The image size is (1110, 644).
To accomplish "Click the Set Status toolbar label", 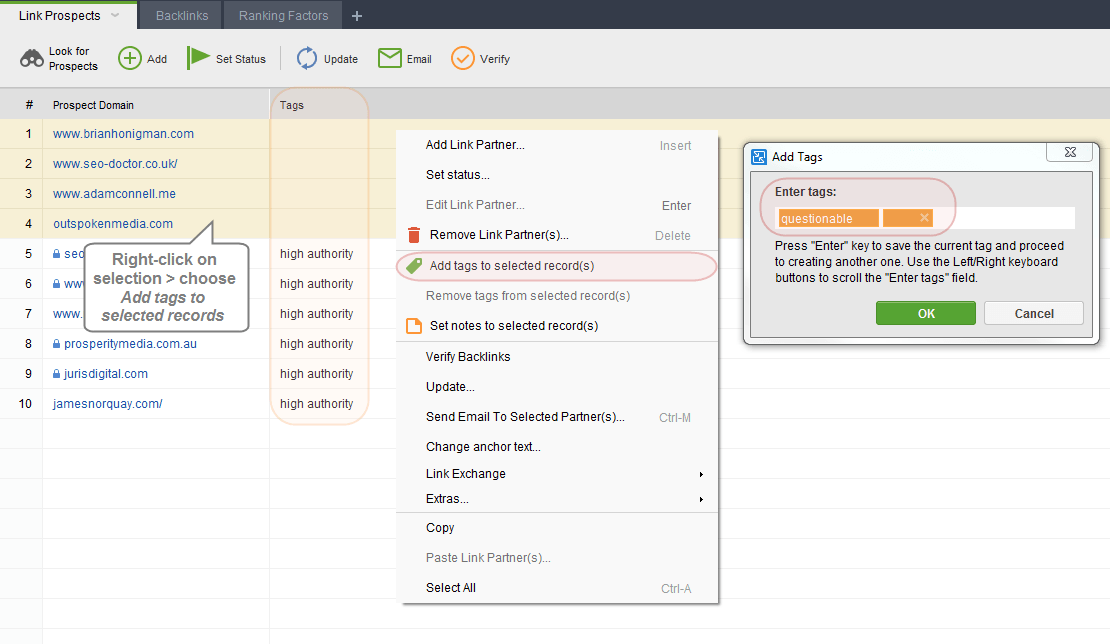I will [241, 59].
